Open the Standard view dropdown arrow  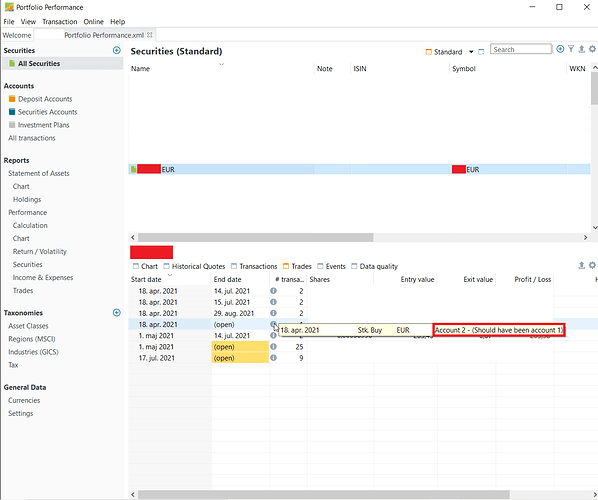tap(471, 52)
